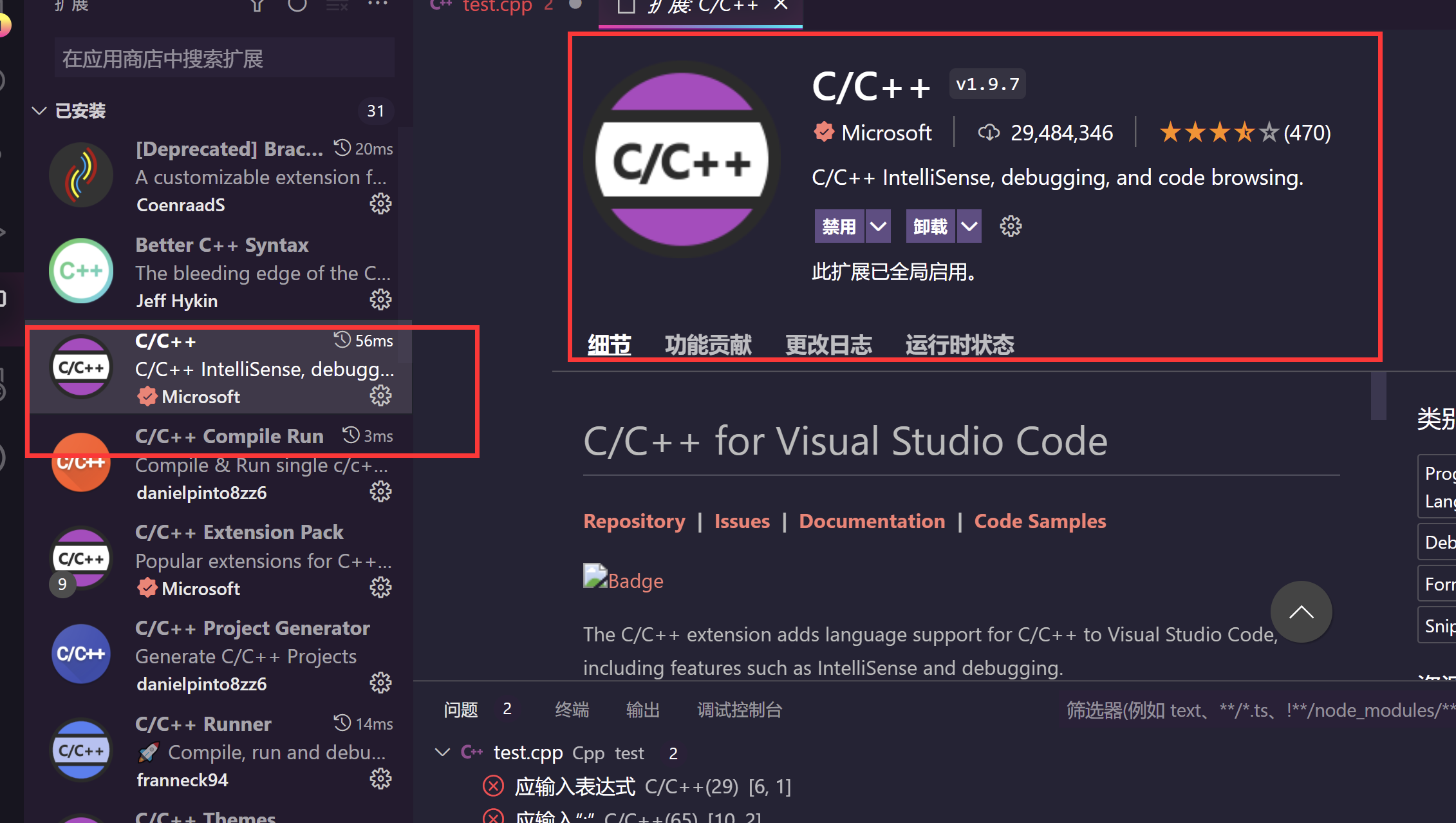
Task: Click the install count download icon
Action: [989, 133]
